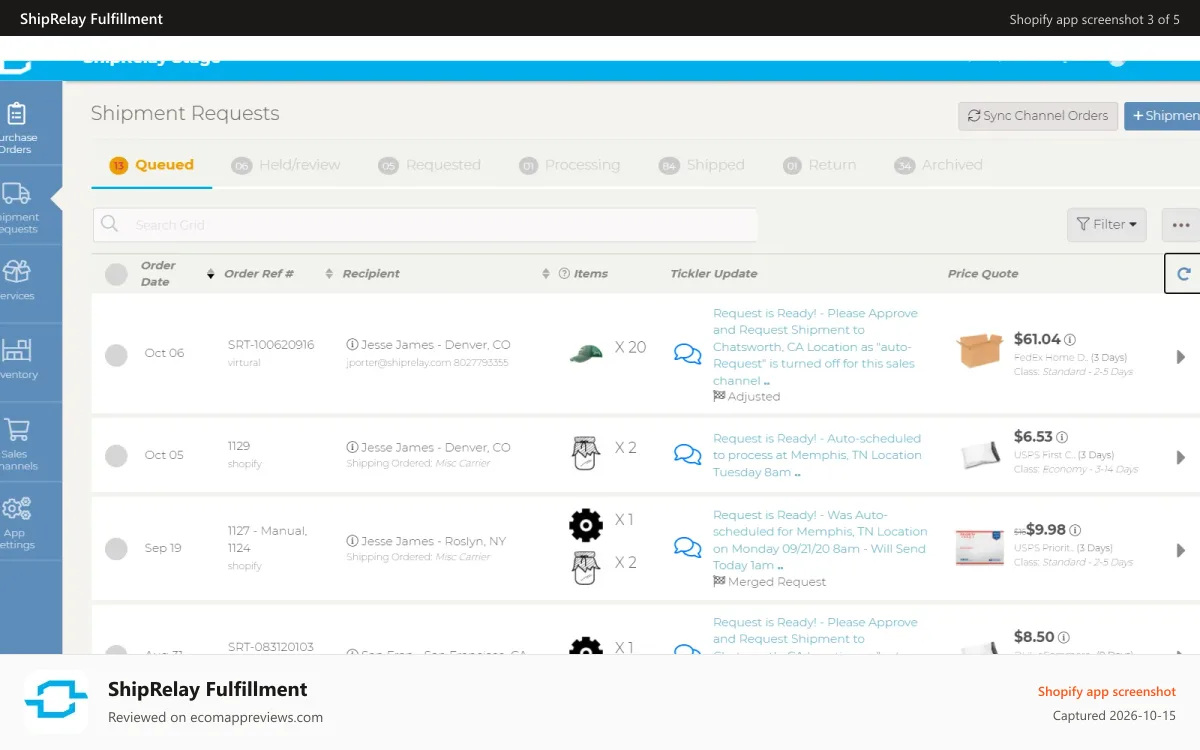Viewport: 1200px width, 750px height.
Task: Click order ref SRT-100620916
Action: tap(271, 345)
